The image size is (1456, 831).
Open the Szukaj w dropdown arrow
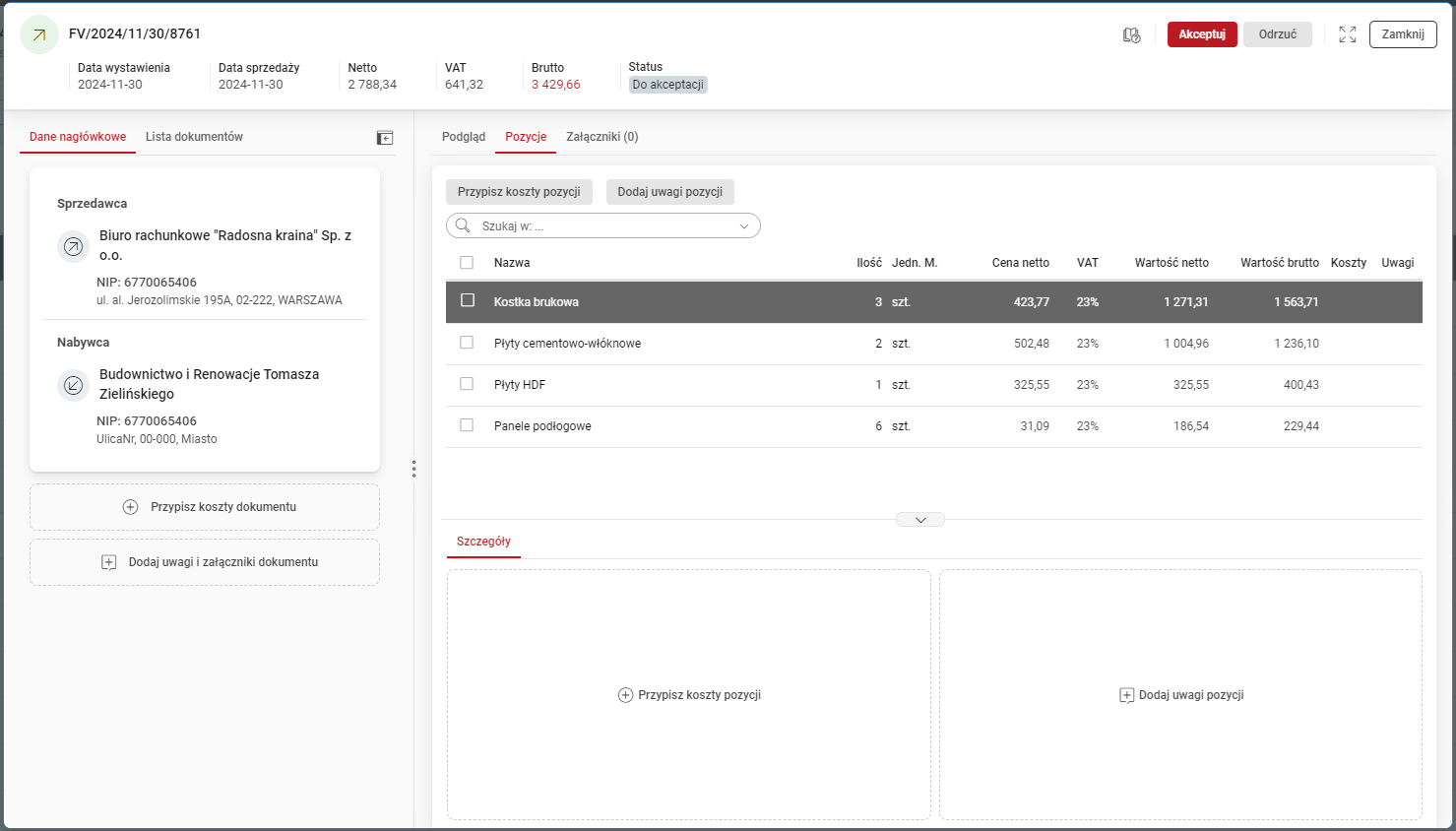coord(744,226)
